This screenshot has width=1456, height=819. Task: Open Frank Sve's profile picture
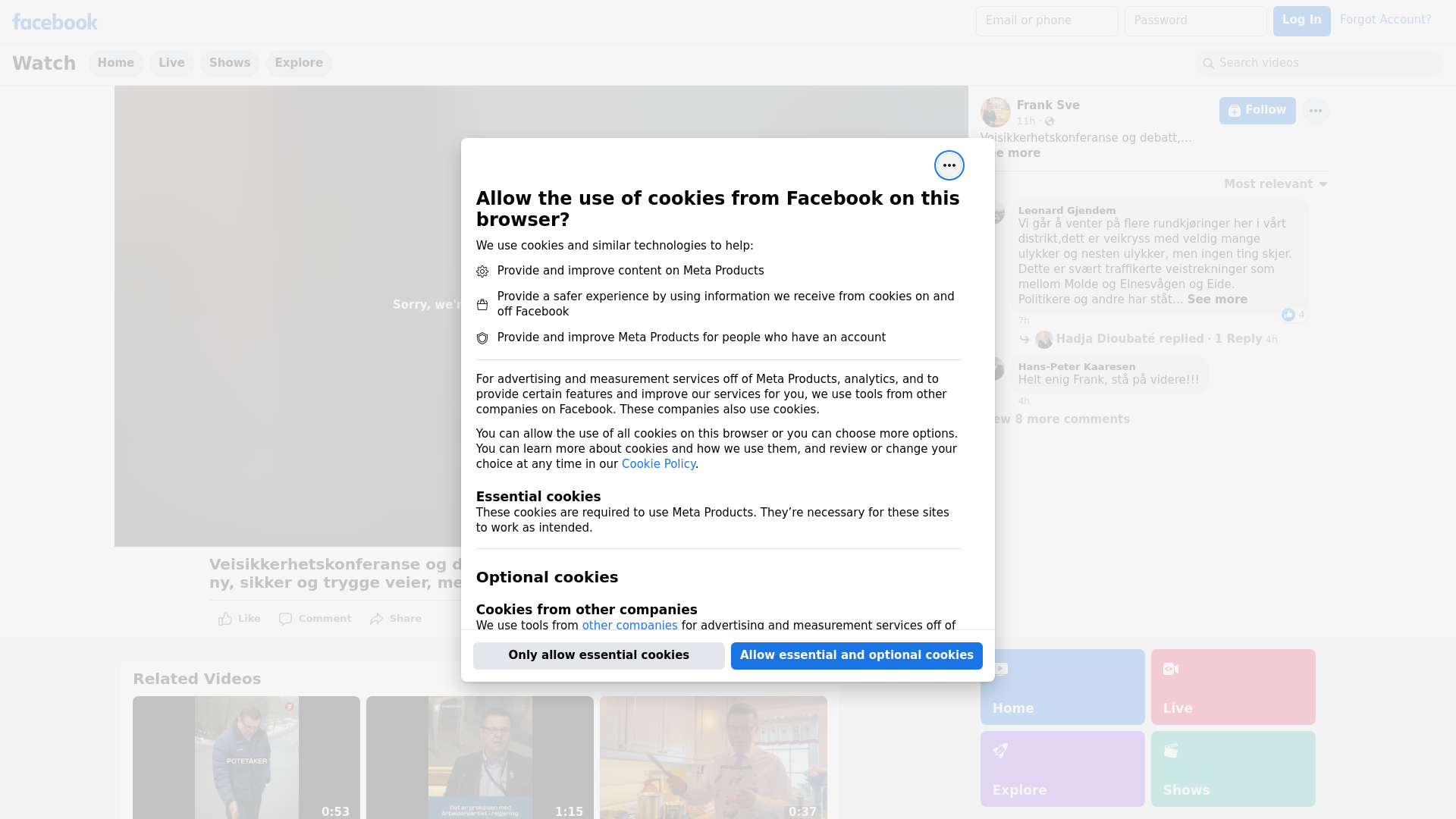[995, 112]
